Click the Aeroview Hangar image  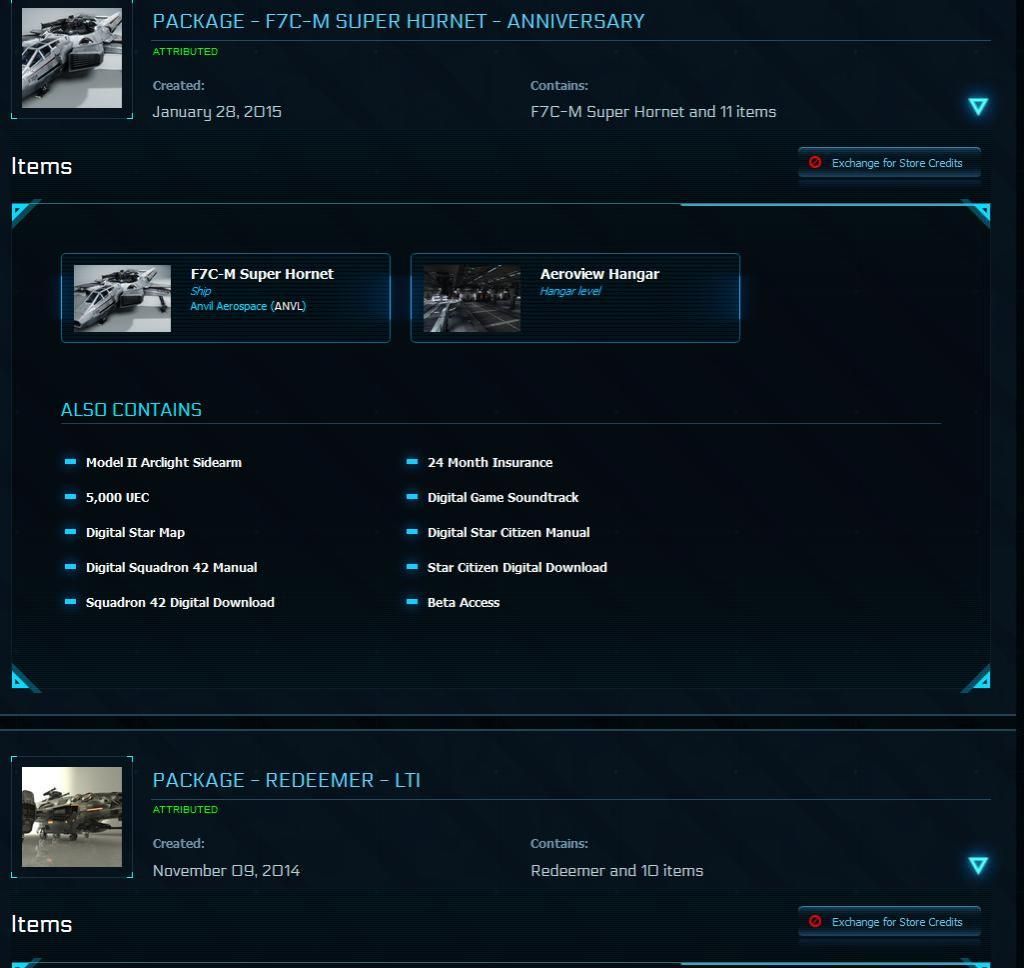[x=471, y=298]
